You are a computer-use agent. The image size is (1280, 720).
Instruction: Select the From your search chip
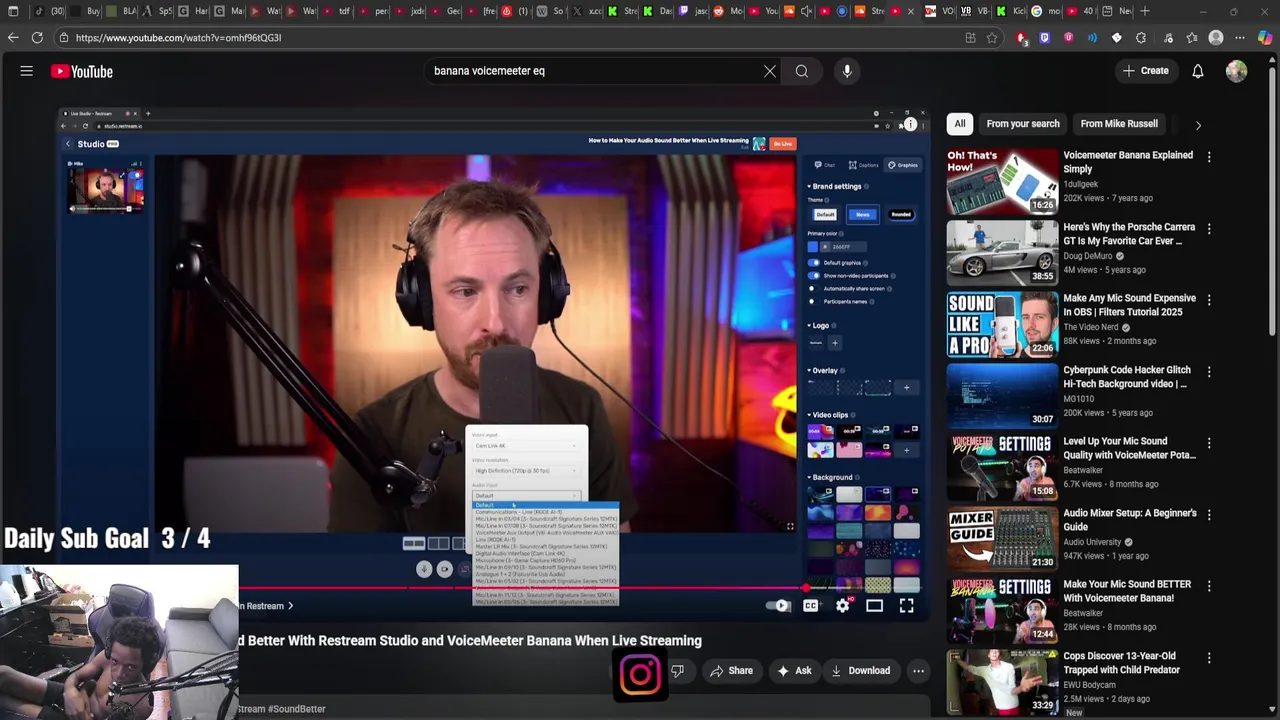[1023, 124]
